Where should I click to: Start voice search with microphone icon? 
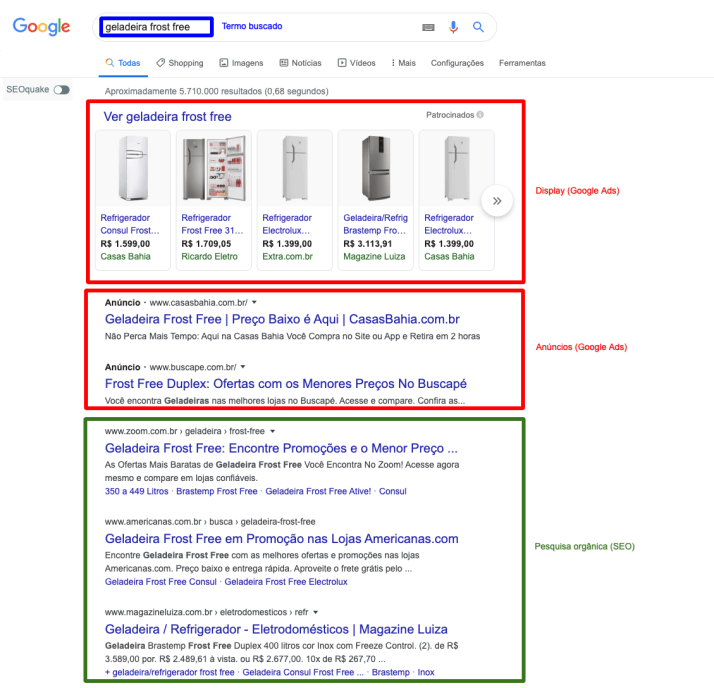click(x=453, y=27)
